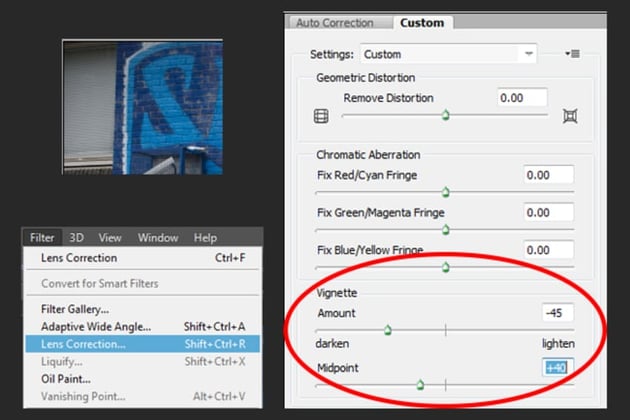The image size is (630, 420).
Task: Click the 'darken' label
Action: click(332, 344)
